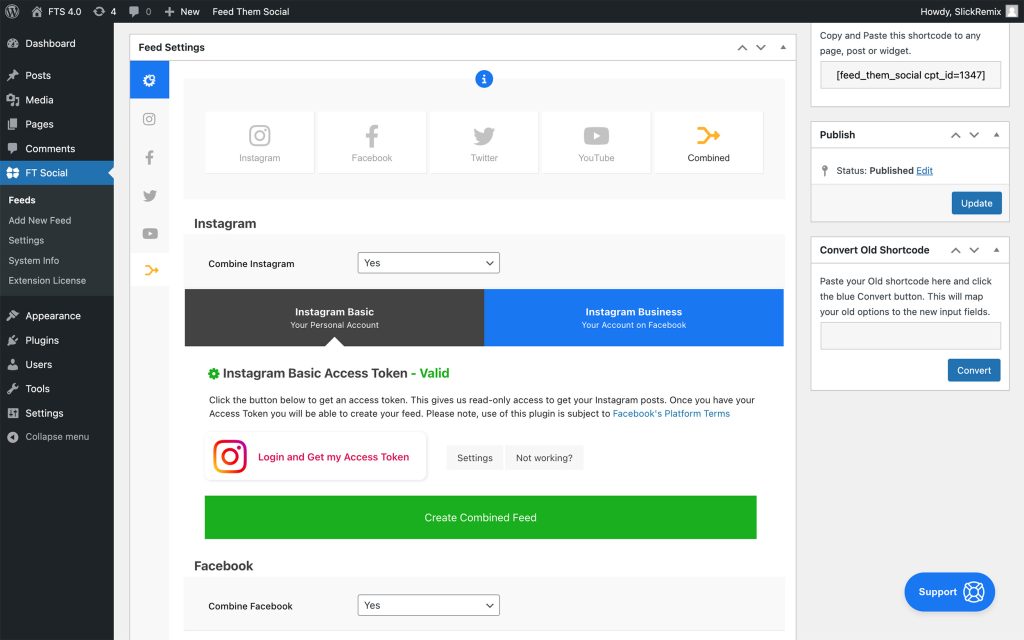Focus the old shortcode input field
Image resolution: width=1024 pixels, height=640 pixels.
[x=910, y=336]
